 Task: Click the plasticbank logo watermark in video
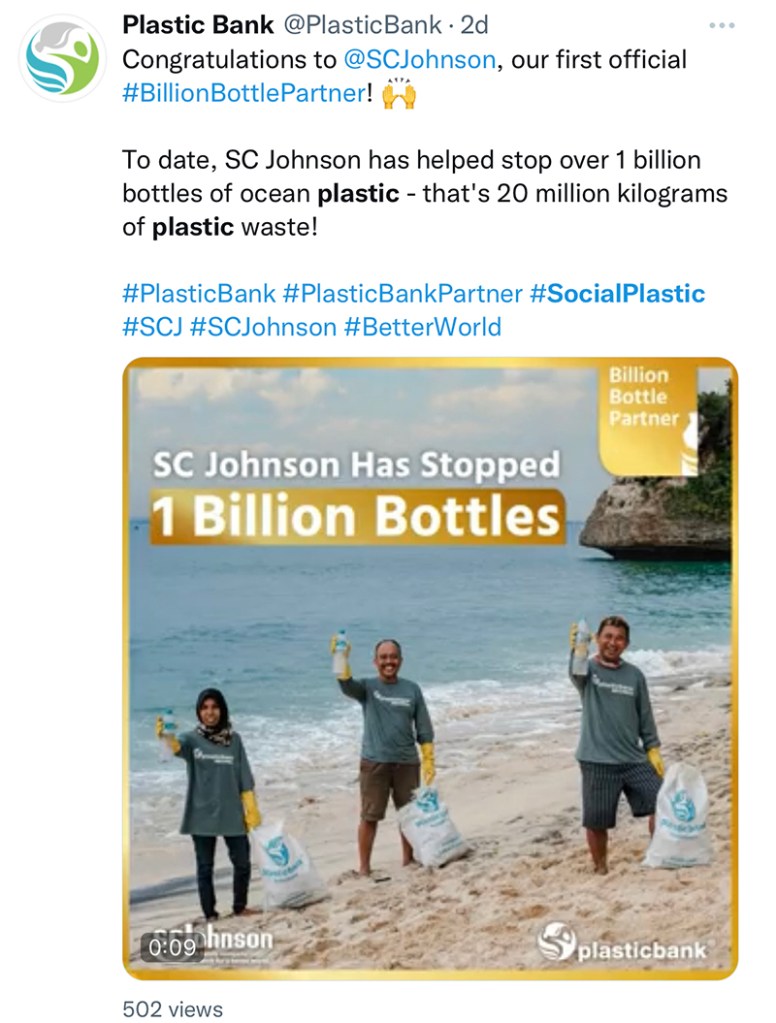pyautogui.click(x=622, y=945)
